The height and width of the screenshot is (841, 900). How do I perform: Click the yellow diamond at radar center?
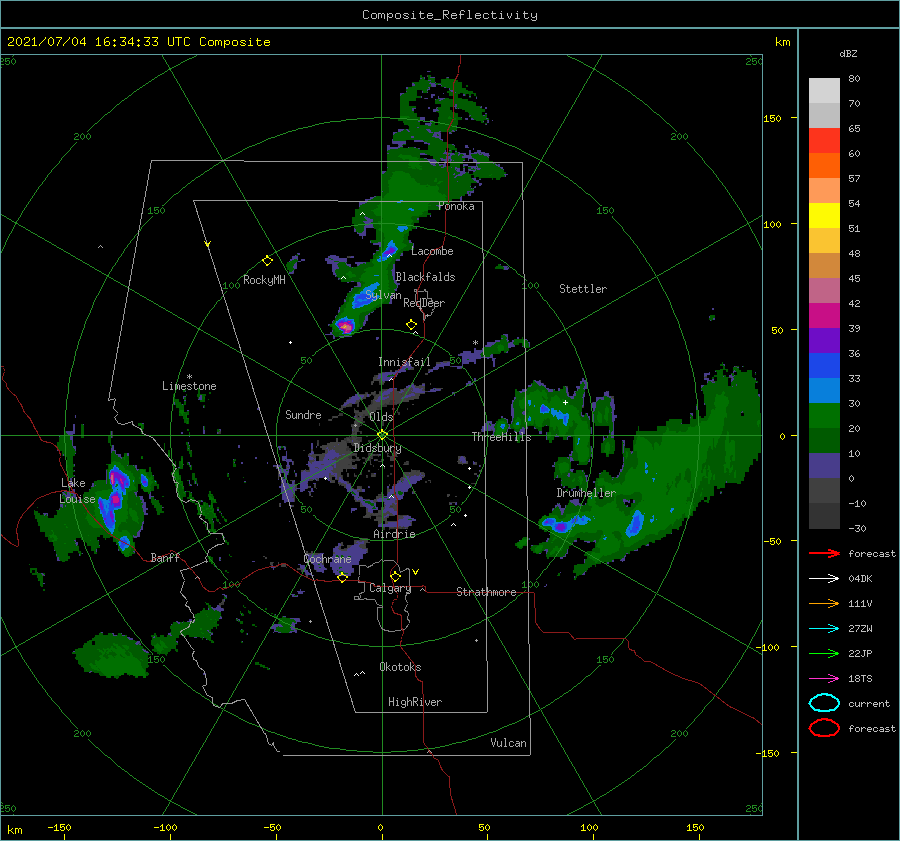[x=382, y=435]
